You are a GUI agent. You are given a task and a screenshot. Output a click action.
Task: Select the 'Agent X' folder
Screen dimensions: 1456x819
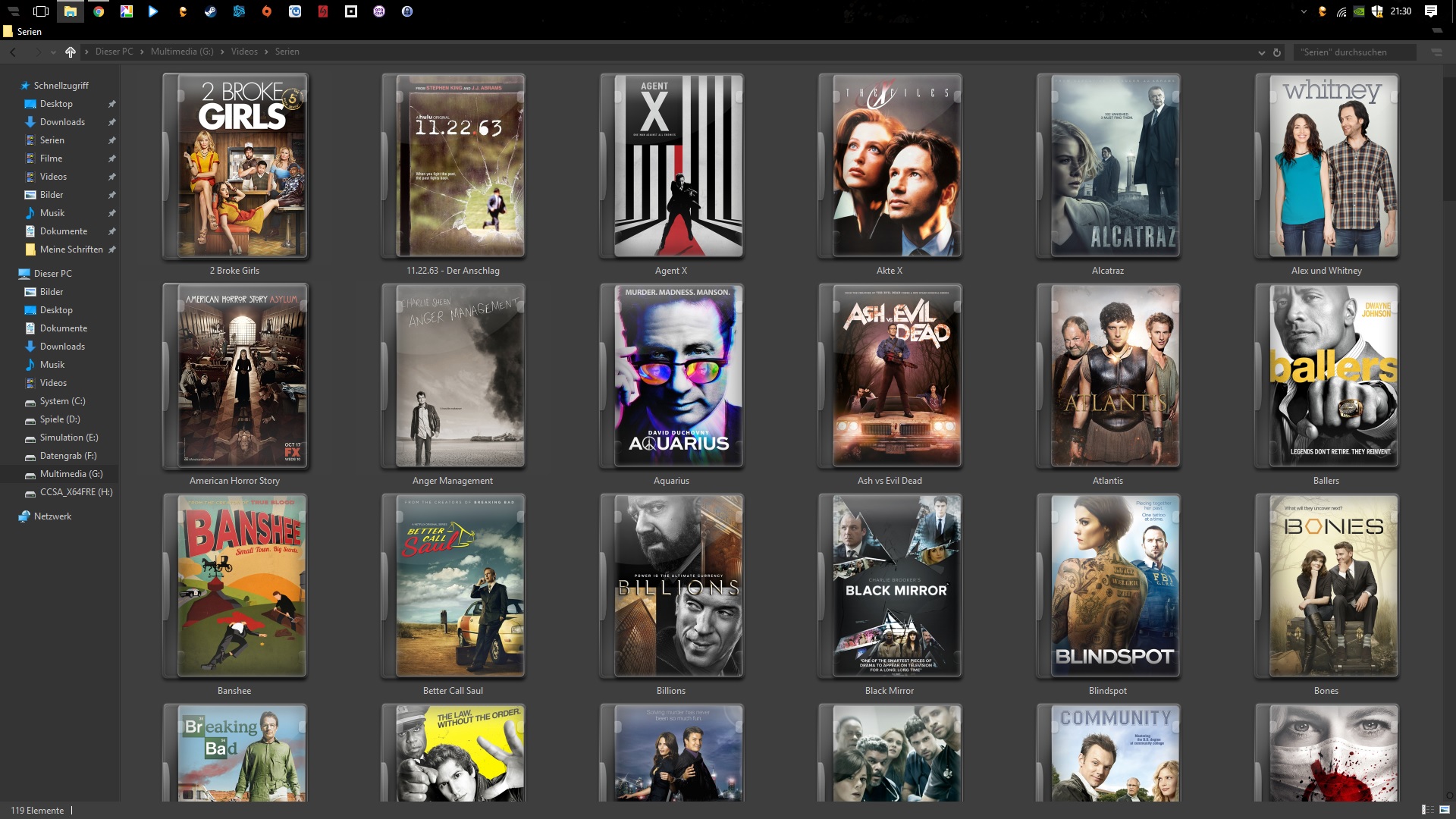[x=671, y=174]
